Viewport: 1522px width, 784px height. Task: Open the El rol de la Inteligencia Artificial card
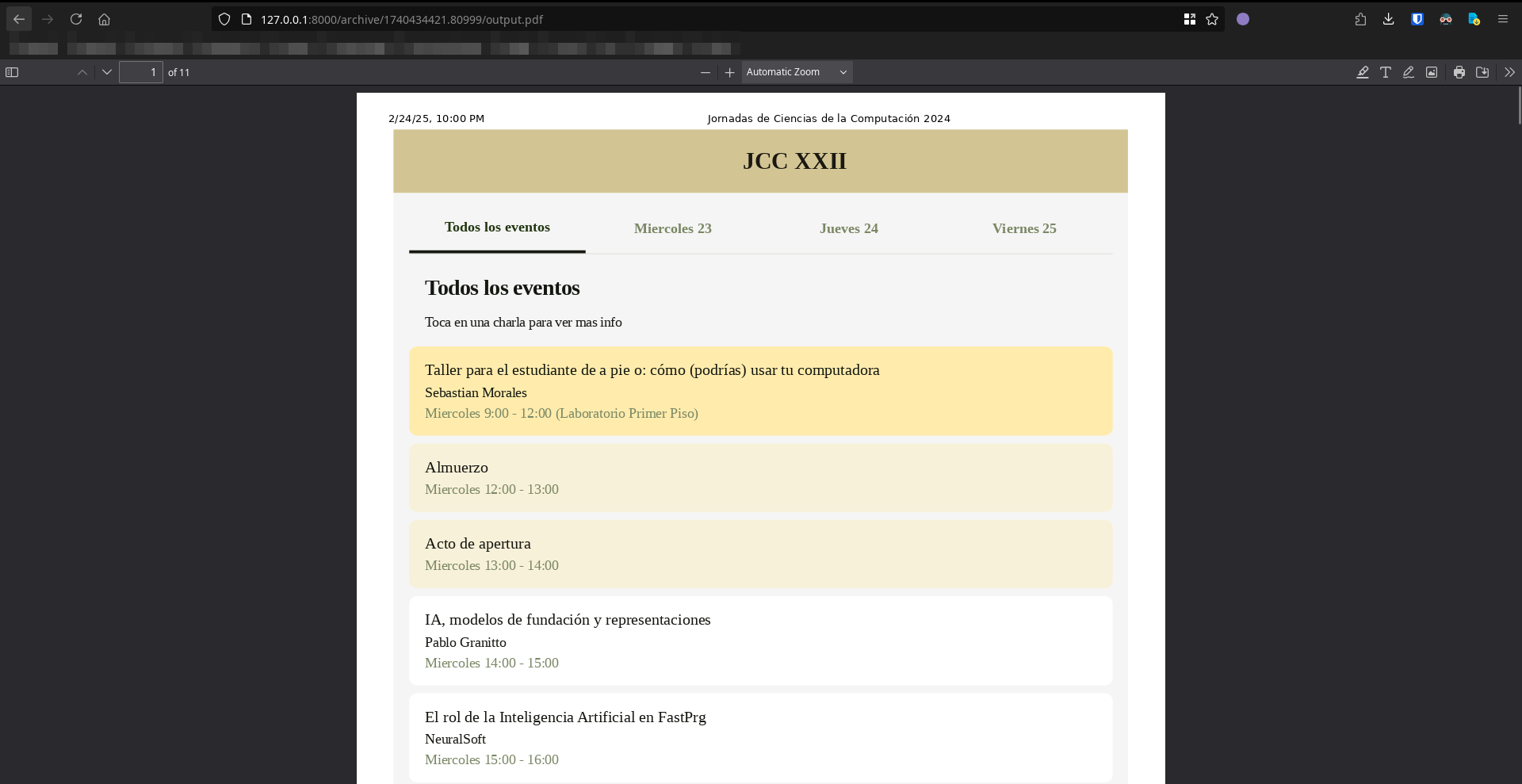[x=761, y=738]
